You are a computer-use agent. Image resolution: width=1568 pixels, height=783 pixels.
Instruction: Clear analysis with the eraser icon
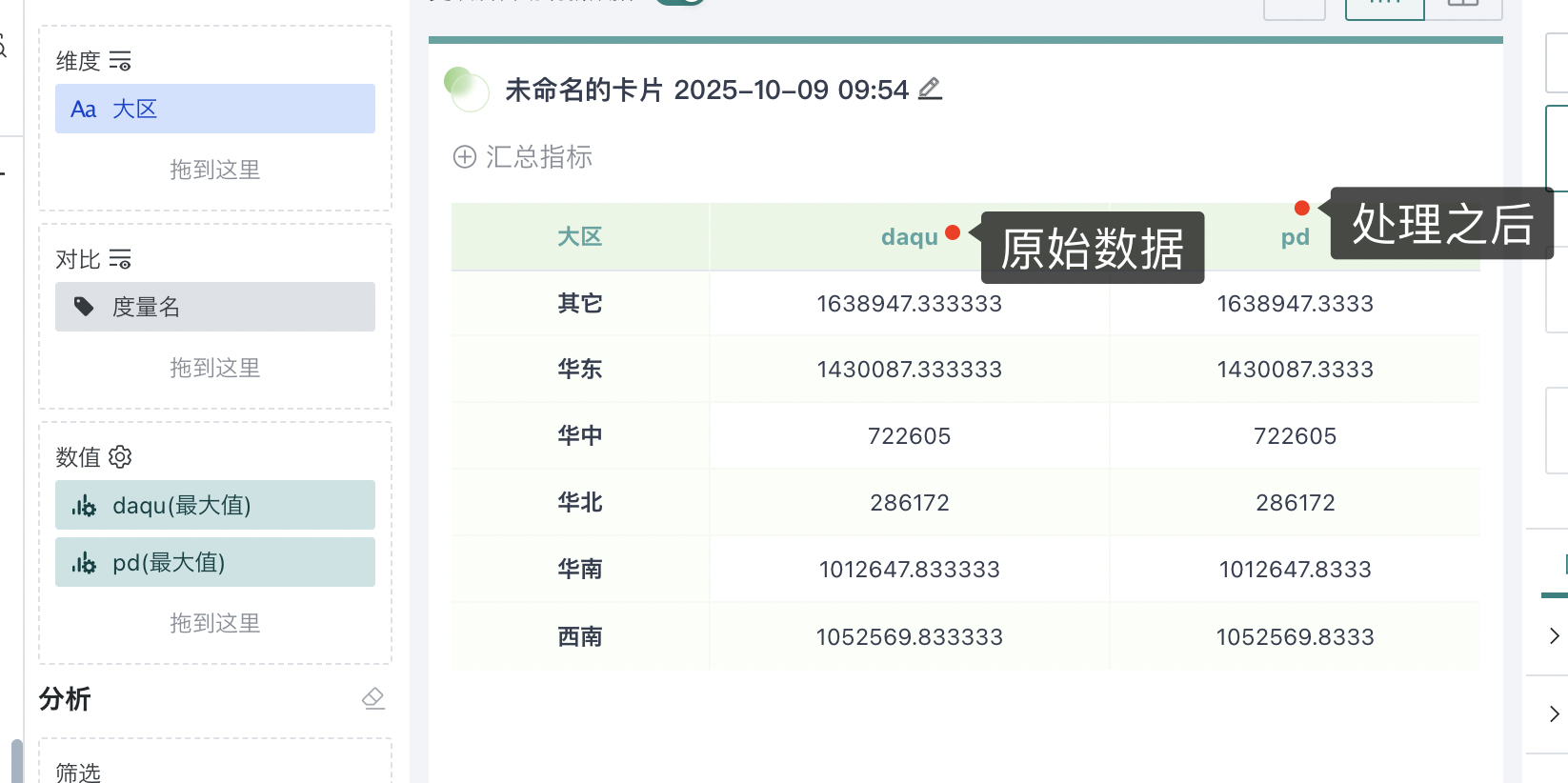[x=373, y=699]
